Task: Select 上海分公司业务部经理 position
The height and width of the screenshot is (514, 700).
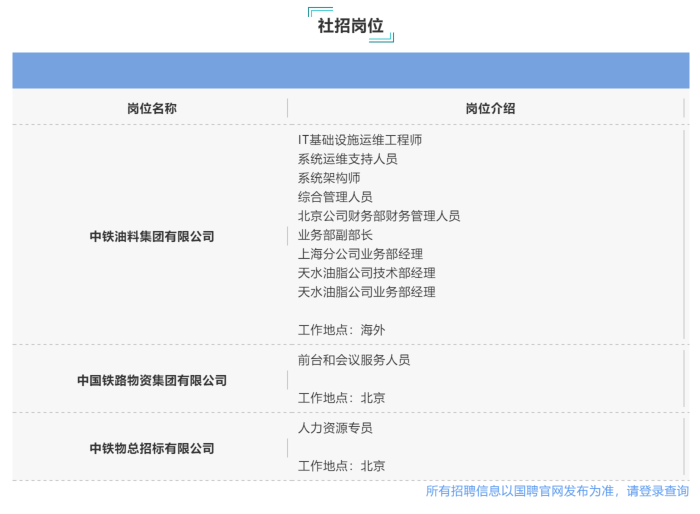Action: [360, 254]
